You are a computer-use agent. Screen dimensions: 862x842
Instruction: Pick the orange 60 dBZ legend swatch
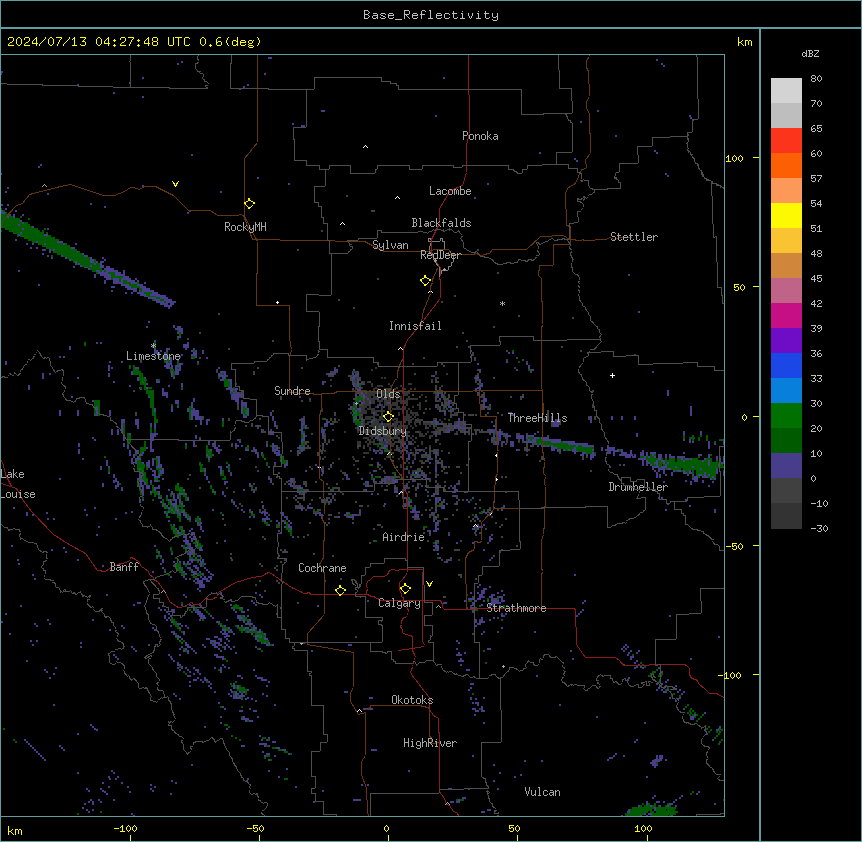point(786,165)
